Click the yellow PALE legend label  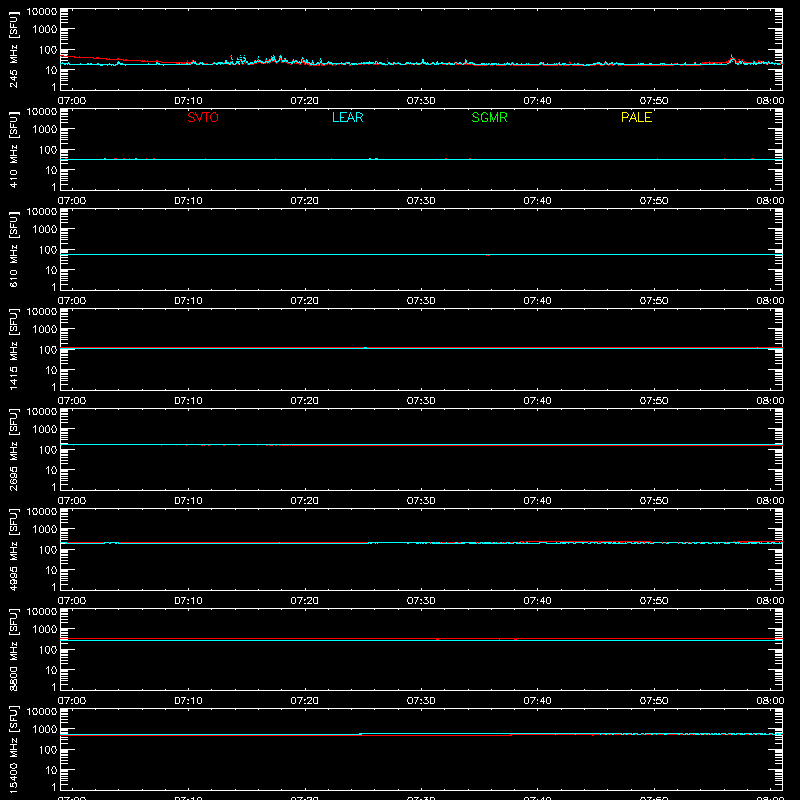point(636,117)
